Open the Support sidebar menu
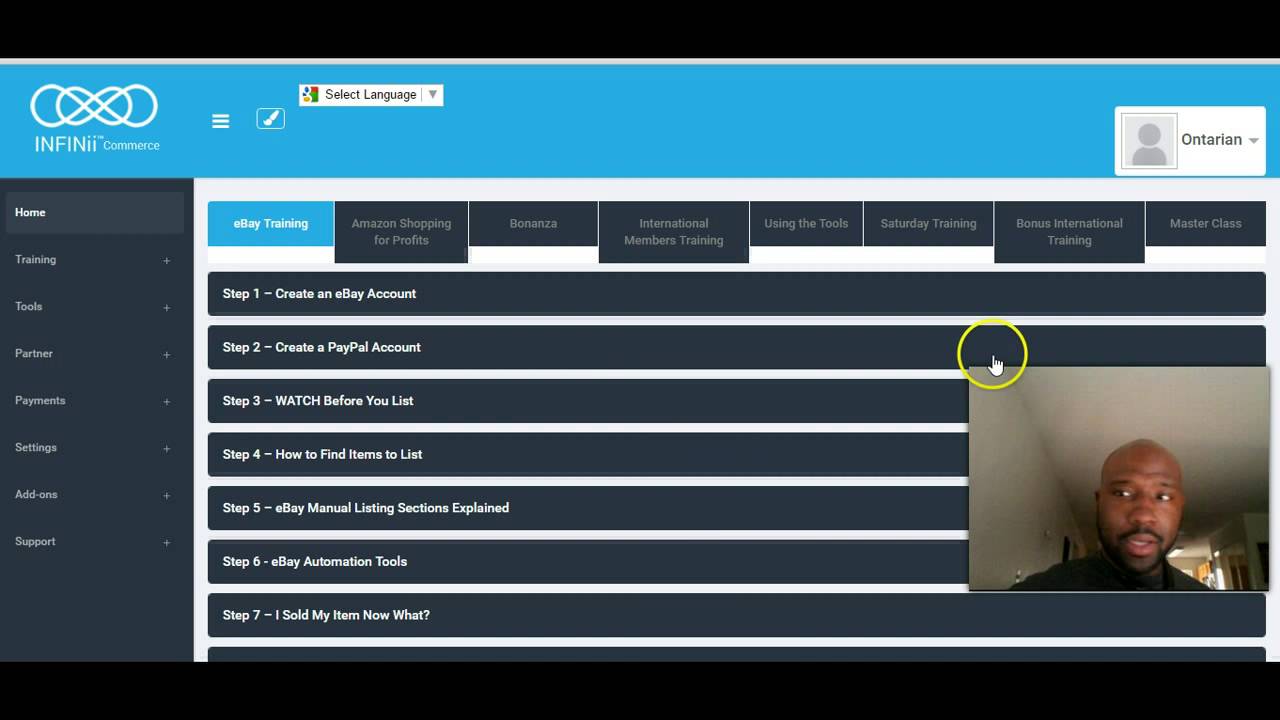This screenshot has height=720, width=1280. pos(35,541)
